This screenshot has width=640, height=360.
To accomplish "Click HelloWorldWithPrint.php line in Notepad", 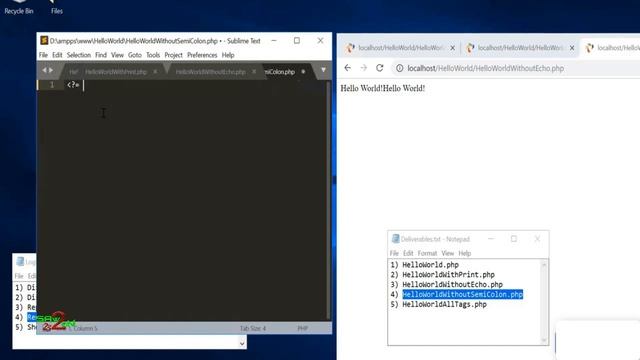I will [x=442, y=275].
